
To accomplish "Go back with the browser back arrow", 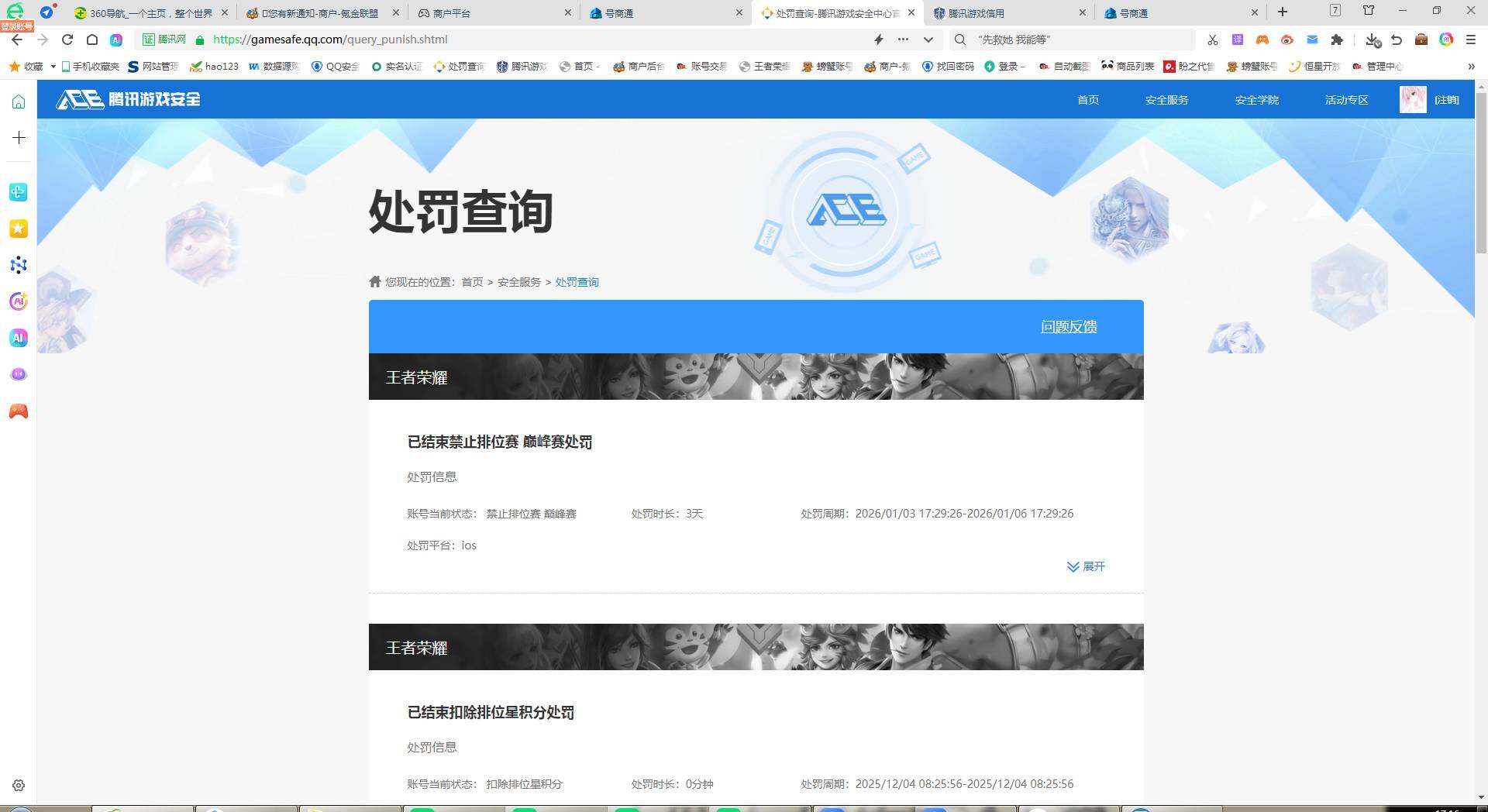I will (17, 40).
